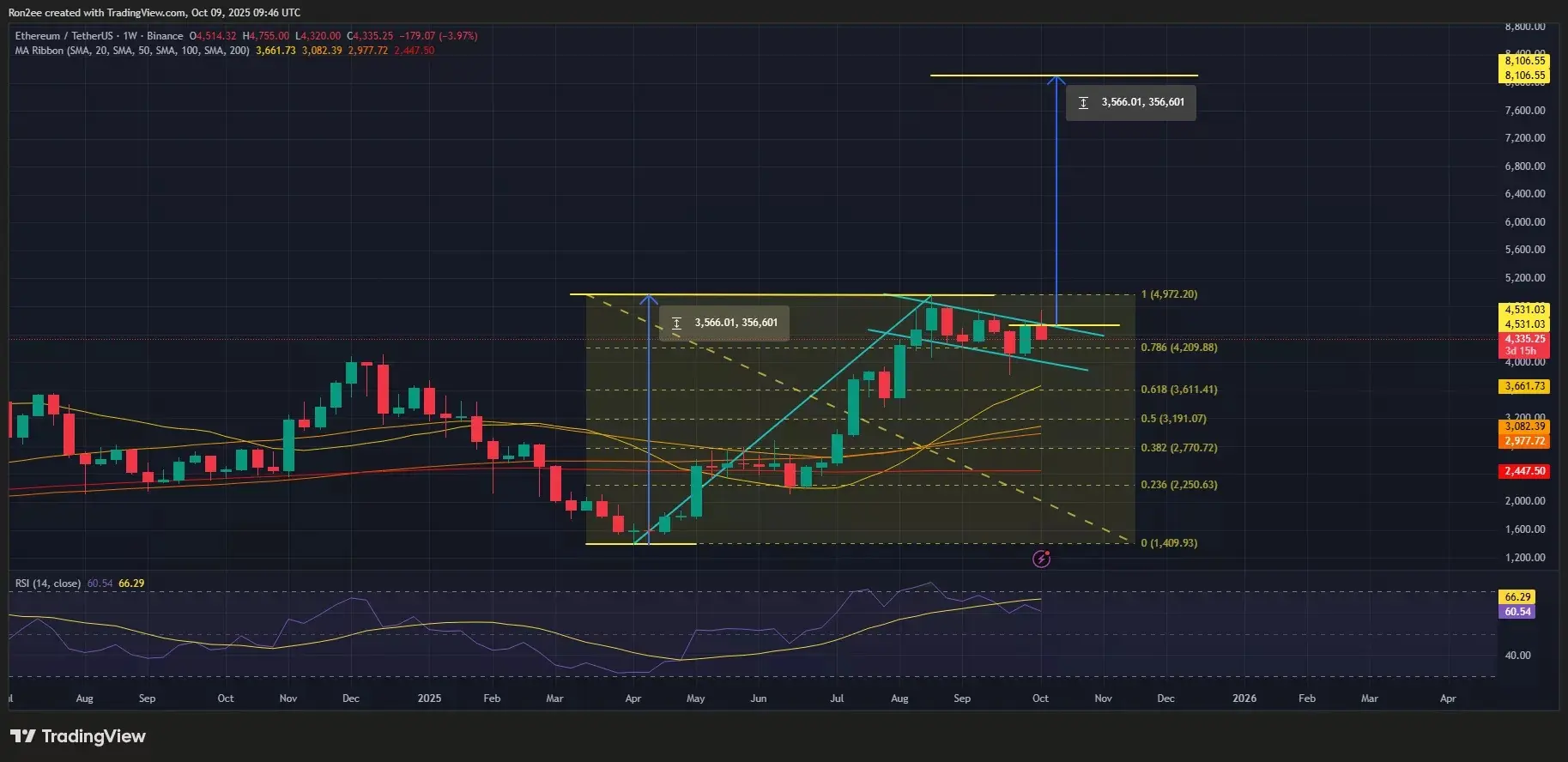Click the MA Ribbon legend value 2,447.50

click(x=415, y=51)
